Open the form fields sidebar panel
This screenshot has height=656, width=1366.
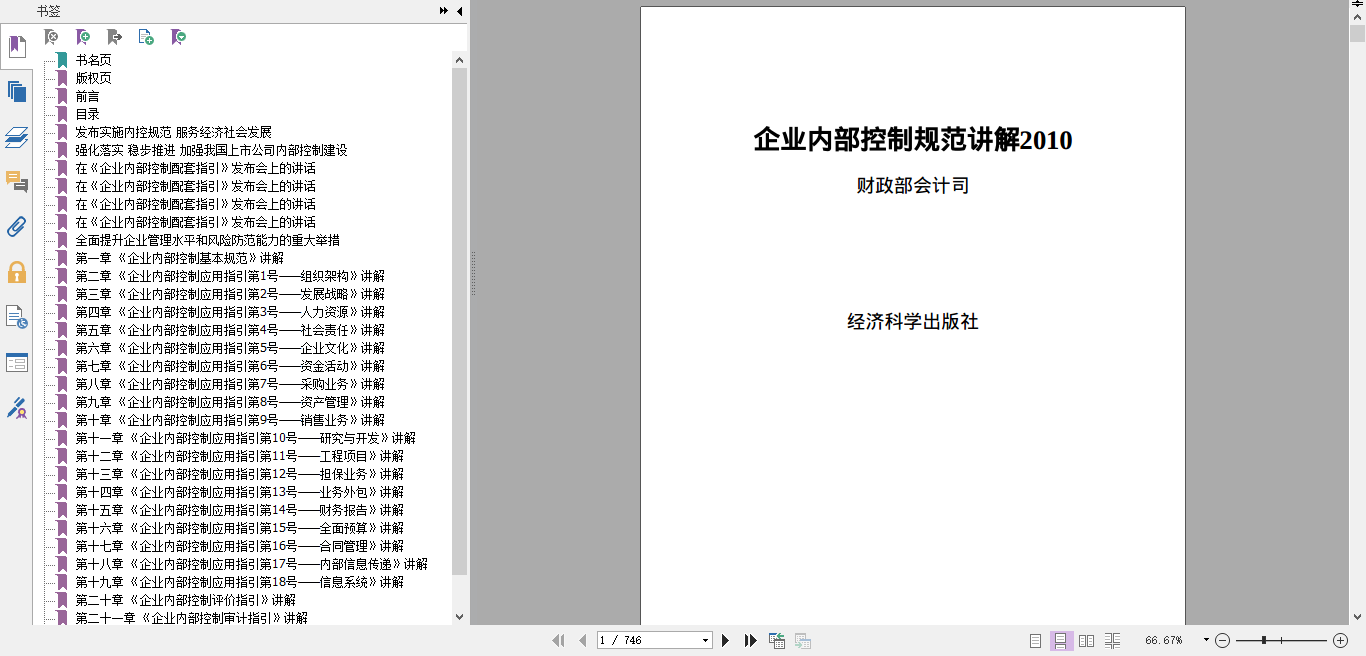(17, 363)
